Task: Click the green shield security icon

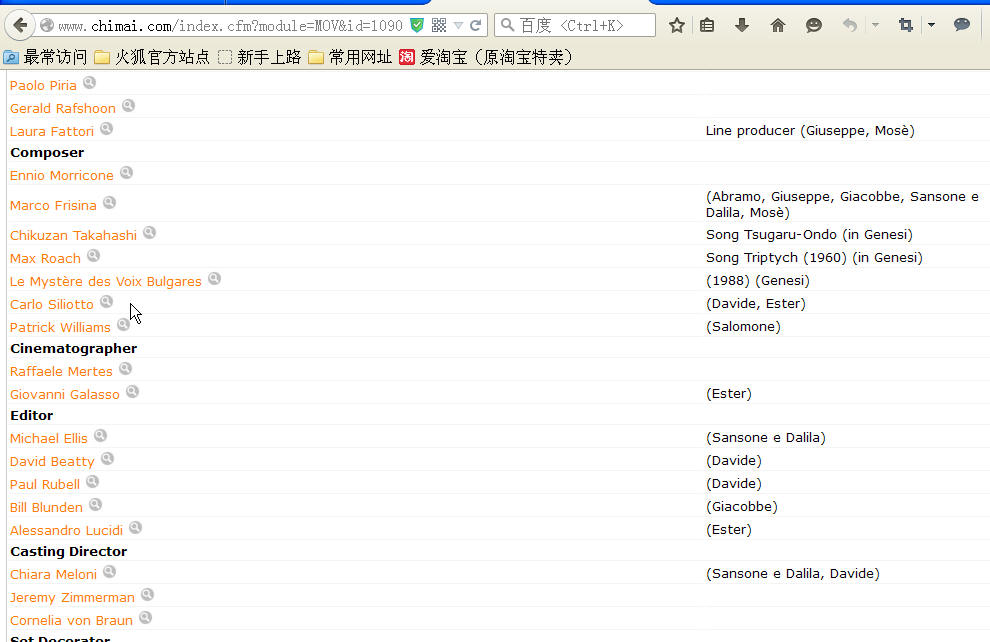Action: 417,25
